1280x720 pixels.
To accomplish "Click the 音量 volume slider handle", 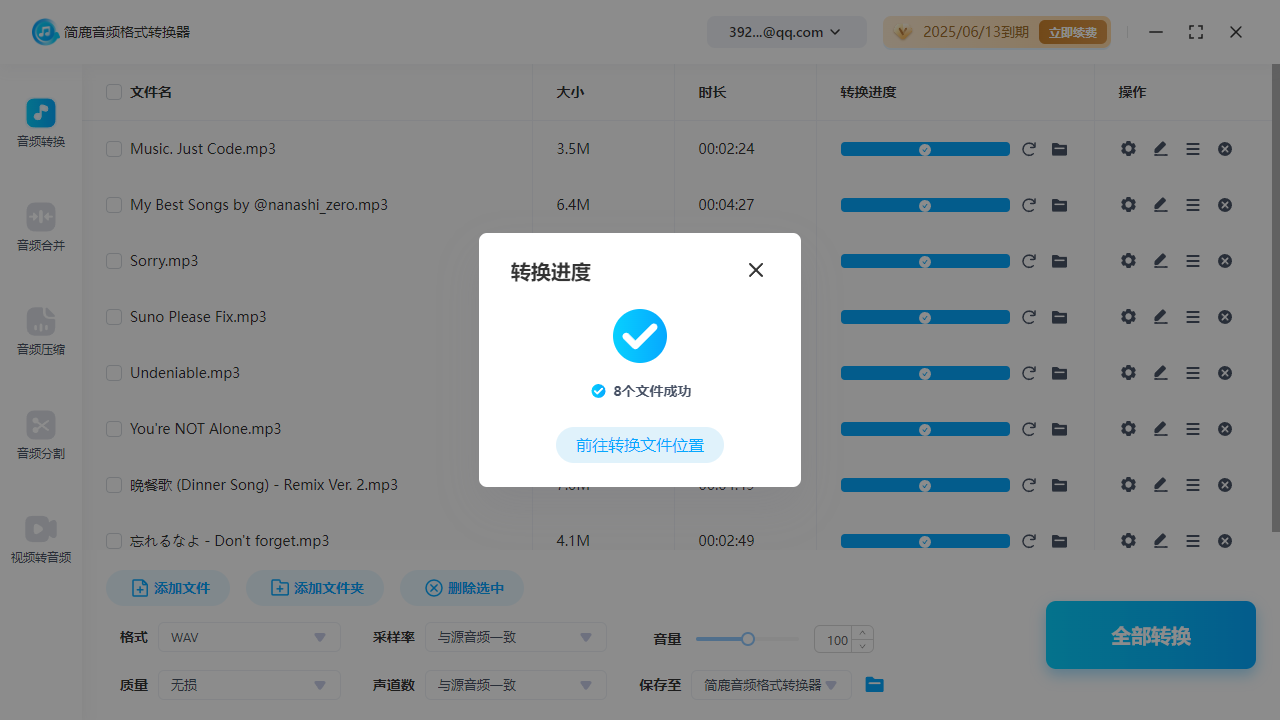I will pyautogui.click(x=747, y=639).
